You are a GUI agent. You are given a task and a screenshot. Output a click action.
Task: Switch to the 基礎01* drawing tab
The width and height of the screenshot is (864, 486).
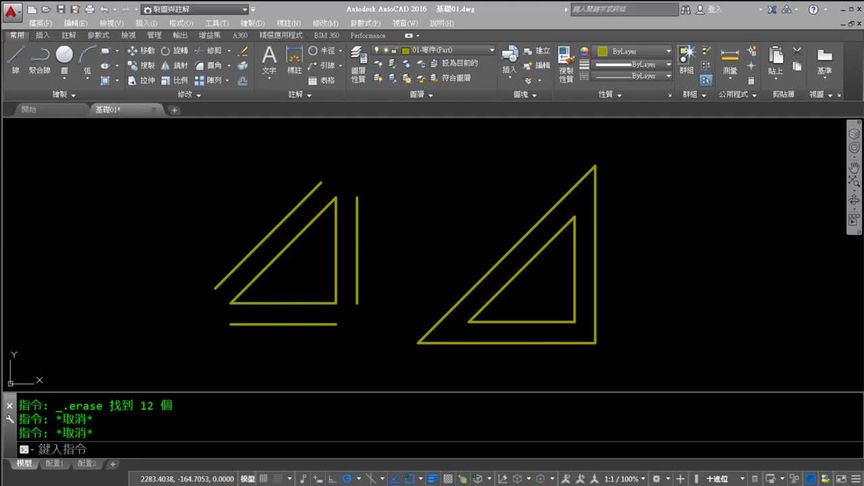125,110
